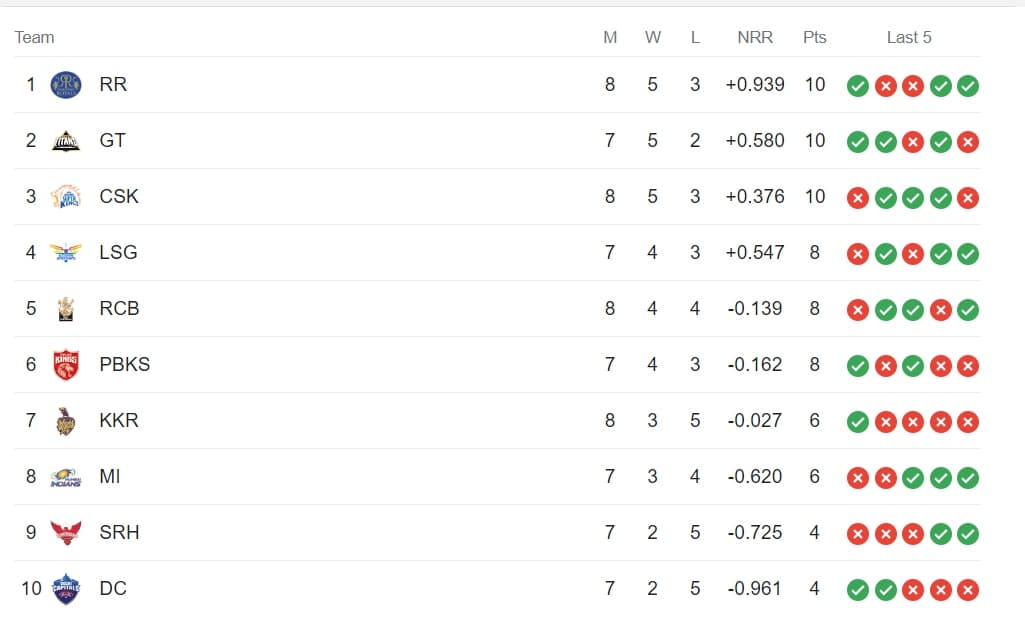The width and height of the screenshot is (1025, 636).
Task: Click RR's first Last 5 win indicator
Action: tap(857, 86)
